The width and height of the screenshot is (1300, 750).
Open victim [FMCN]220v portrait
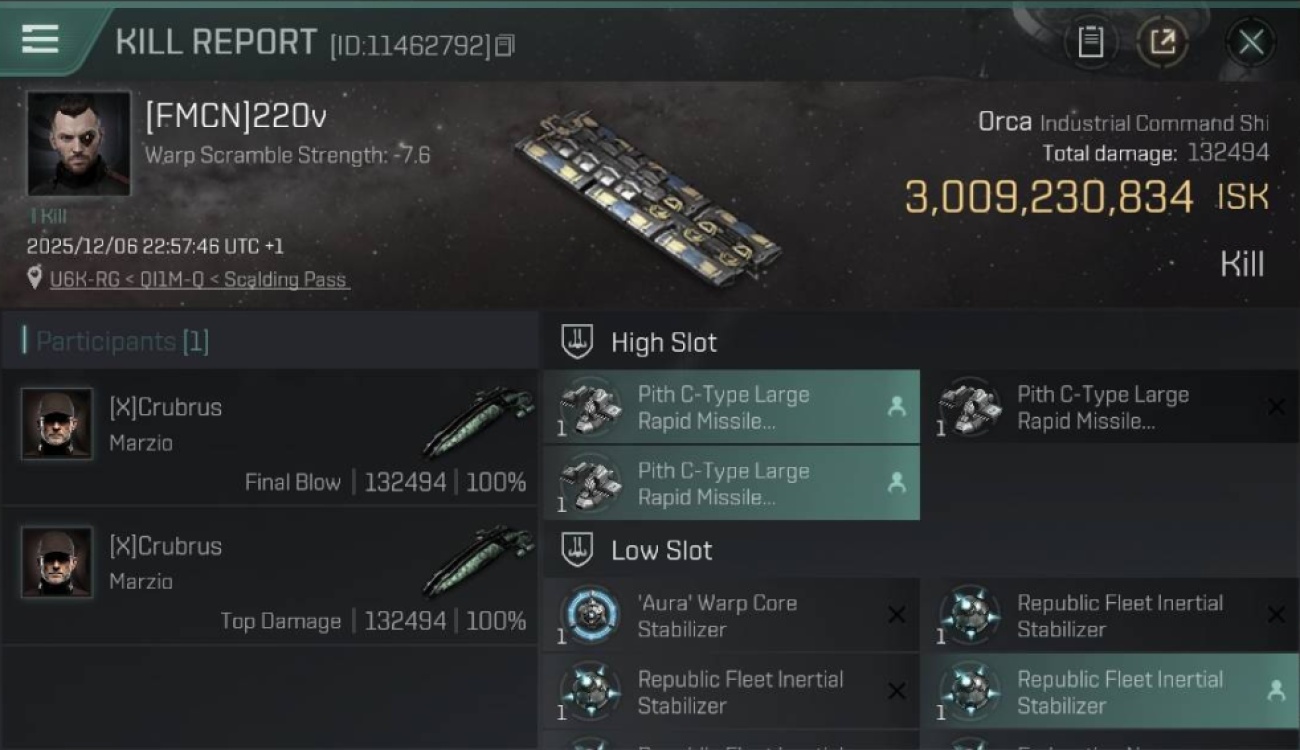(x=79, y=143)
